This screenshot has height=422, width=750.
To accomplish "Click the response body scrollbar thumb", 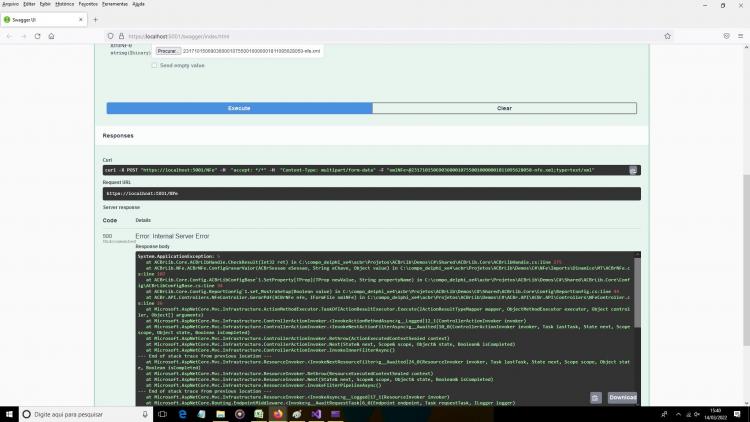I will pyautogui.click(x=637, y=293).
